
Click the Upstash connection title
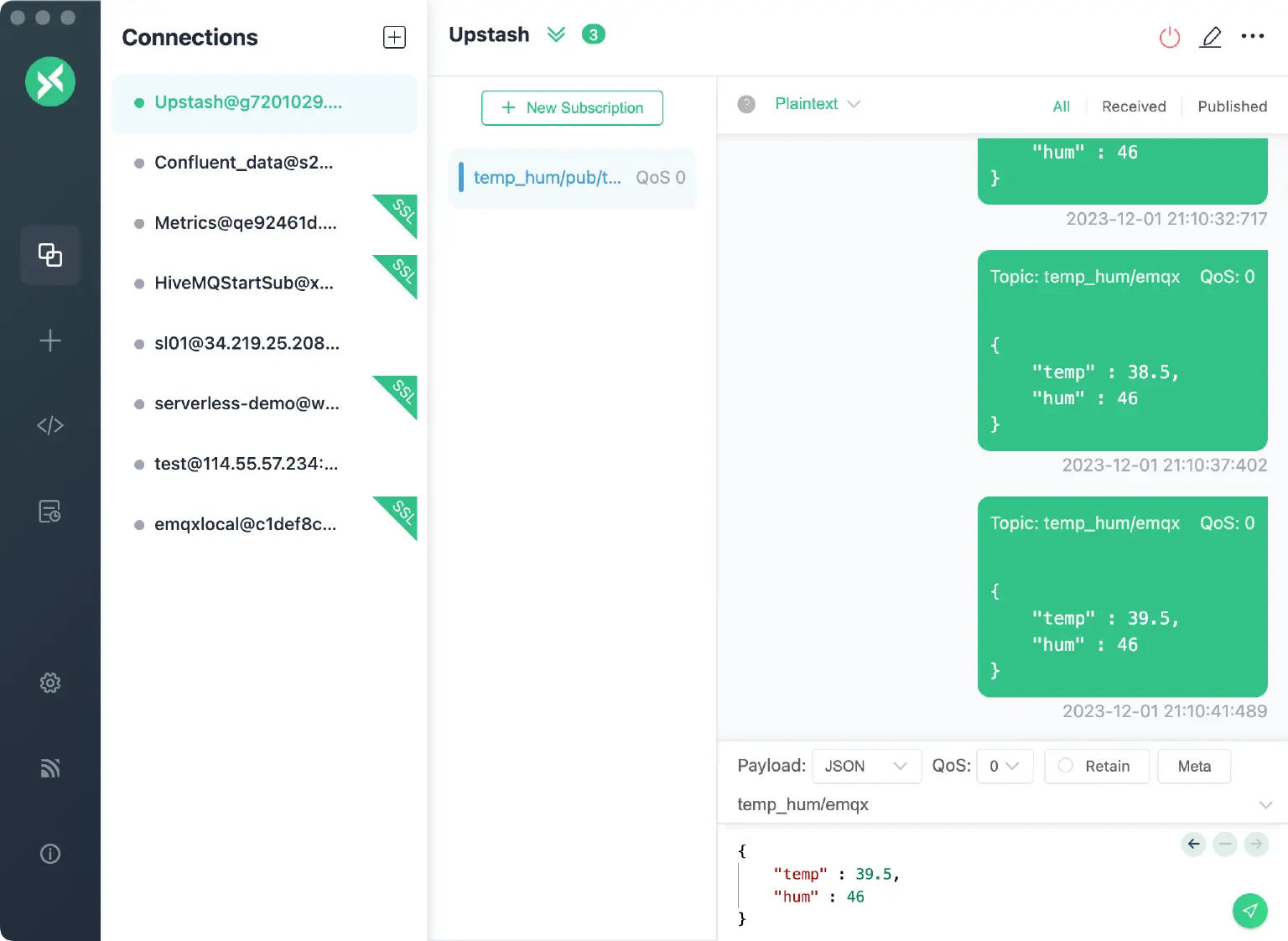coord(489,34)
